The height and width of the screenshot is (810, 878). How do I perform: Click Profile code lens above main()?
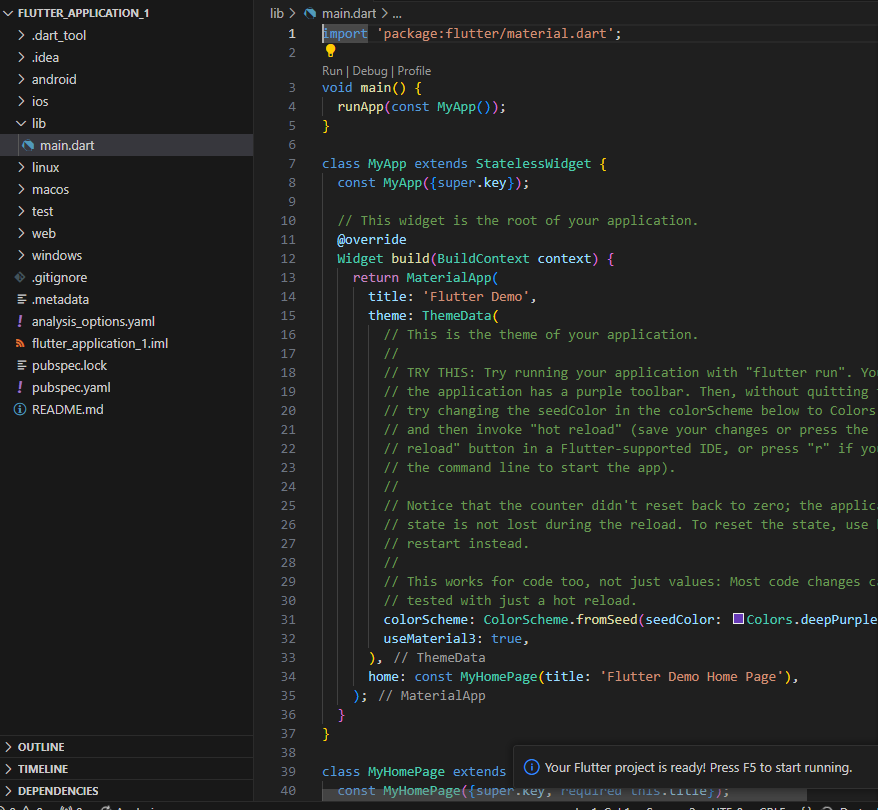point(414,71)
